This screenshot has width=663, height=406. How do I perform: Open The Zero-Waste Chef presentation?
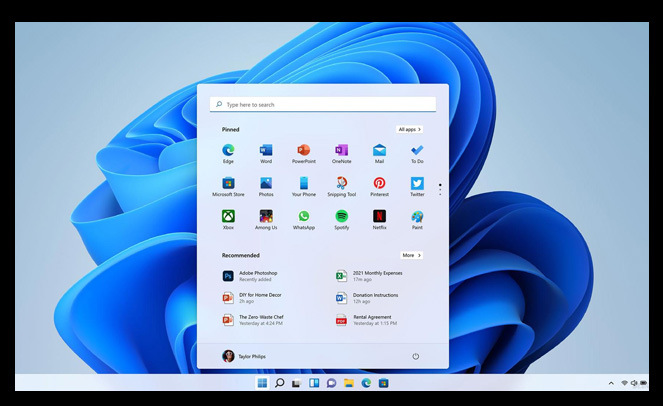point(253,320)
